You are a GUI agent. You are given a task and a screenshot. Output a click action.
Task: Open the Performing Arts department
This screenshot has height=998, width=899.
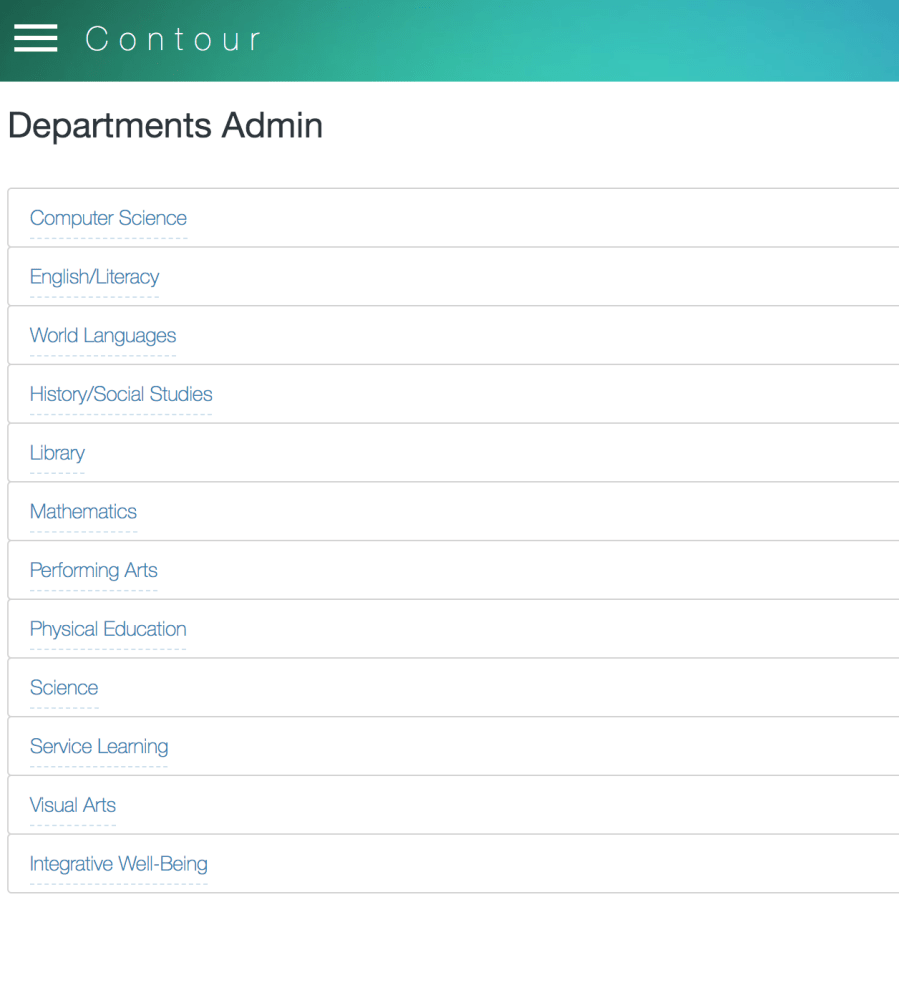[94, 570]
